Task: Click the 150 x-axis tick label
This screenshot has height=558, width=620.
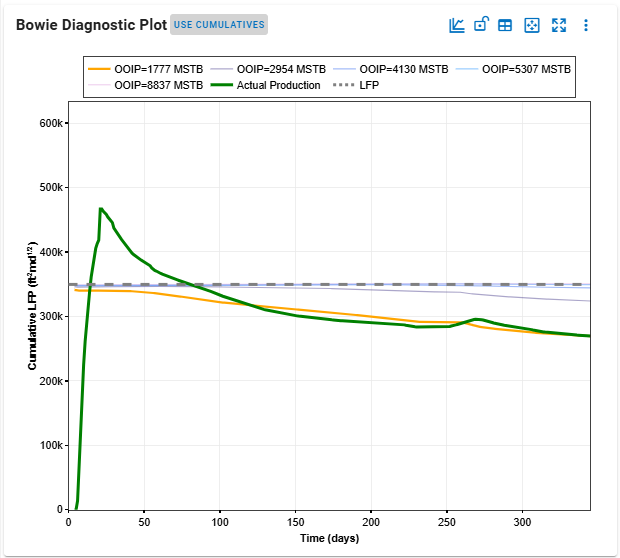Action: click(x=295, y=522)
